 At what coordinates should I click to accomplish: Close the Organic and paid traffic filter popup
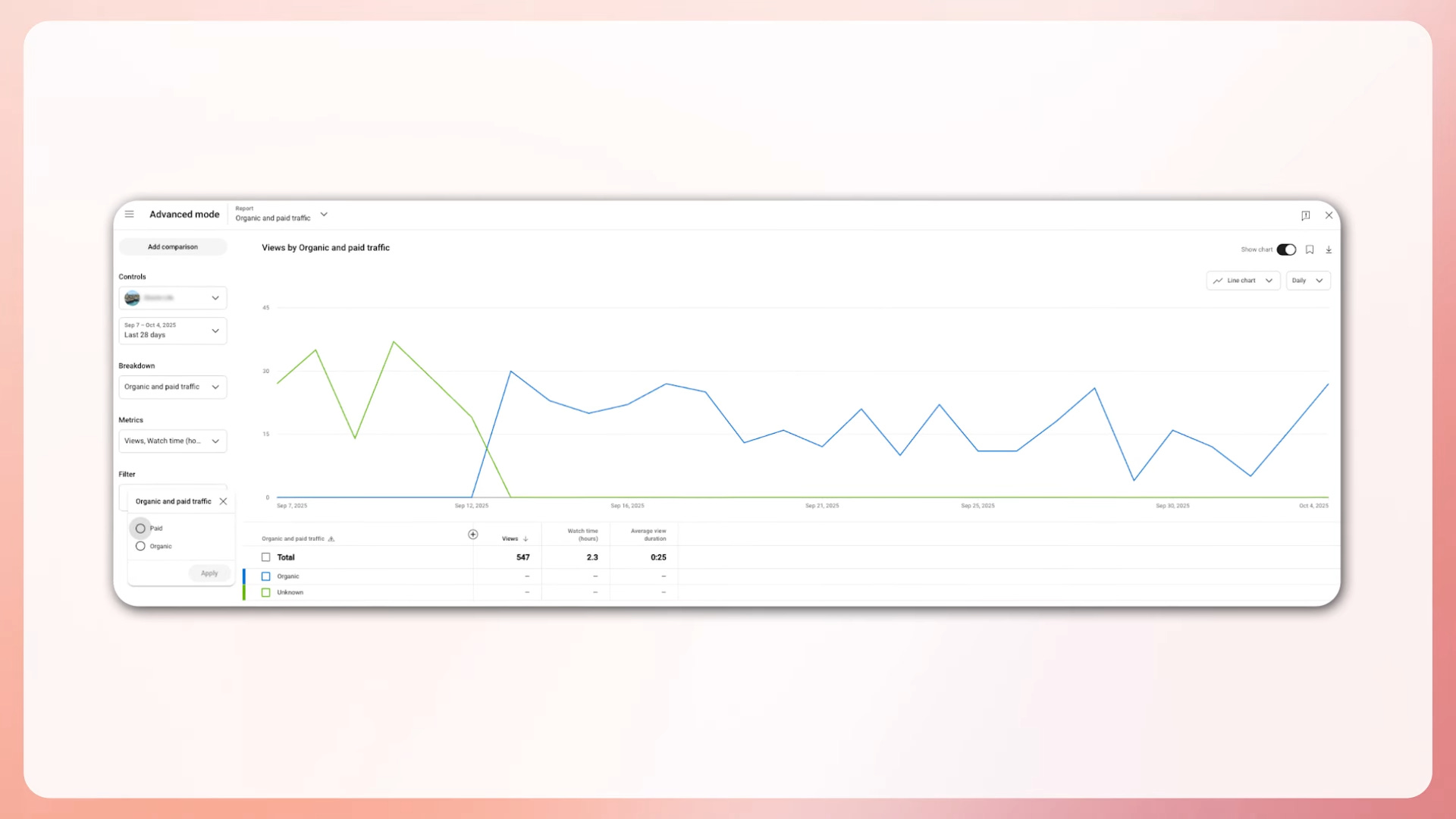pyautogui.click(x=223, y=501)
